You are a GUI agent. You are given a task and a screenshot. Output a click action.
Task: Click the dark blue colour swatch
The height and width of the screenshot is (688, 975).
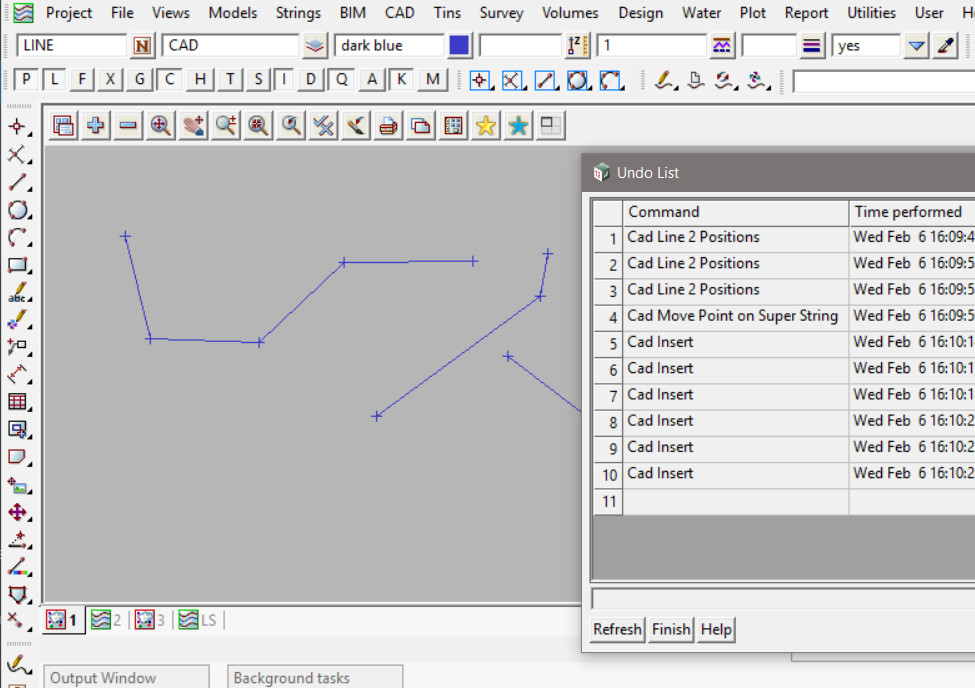(459, 46)
